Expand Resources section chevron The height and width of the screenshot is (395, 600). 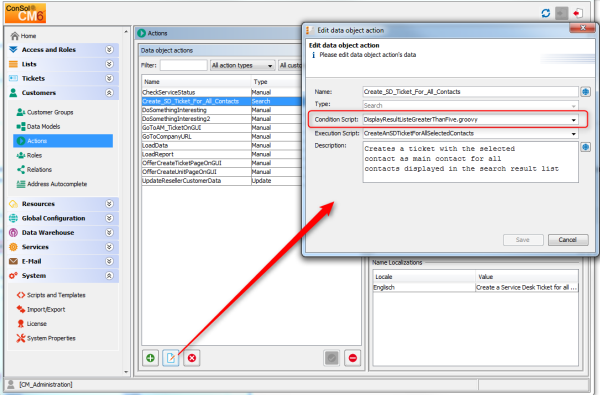[109, 204]
